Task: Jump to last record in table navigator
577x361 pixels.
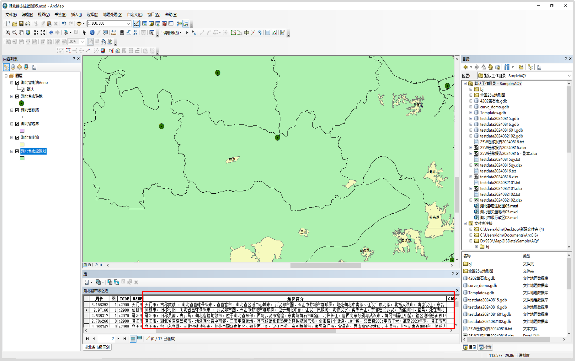Action: click(x=125, y=339)
